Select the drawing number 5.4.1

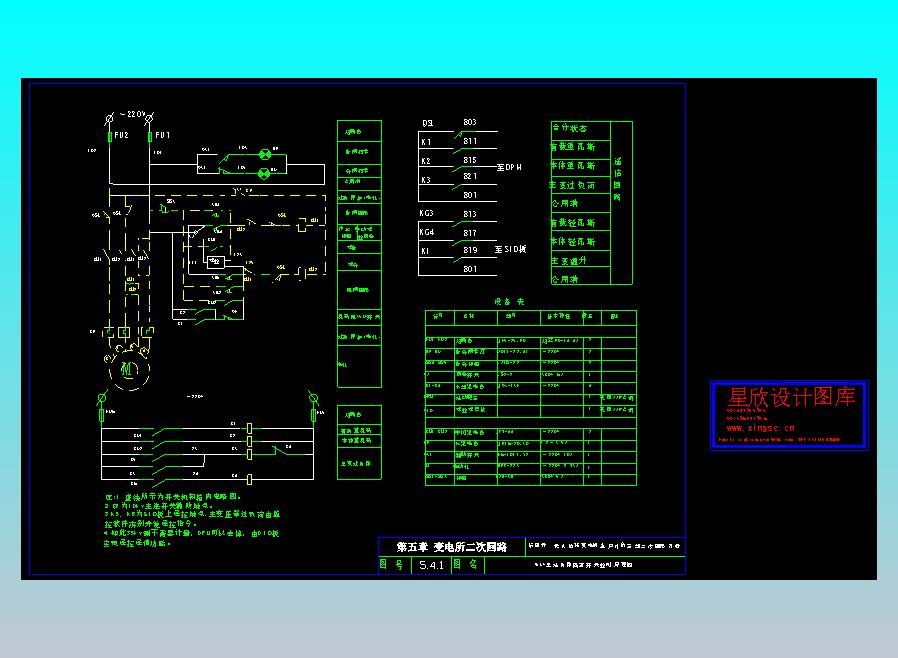pyautogui.click(x=431, y=565)
